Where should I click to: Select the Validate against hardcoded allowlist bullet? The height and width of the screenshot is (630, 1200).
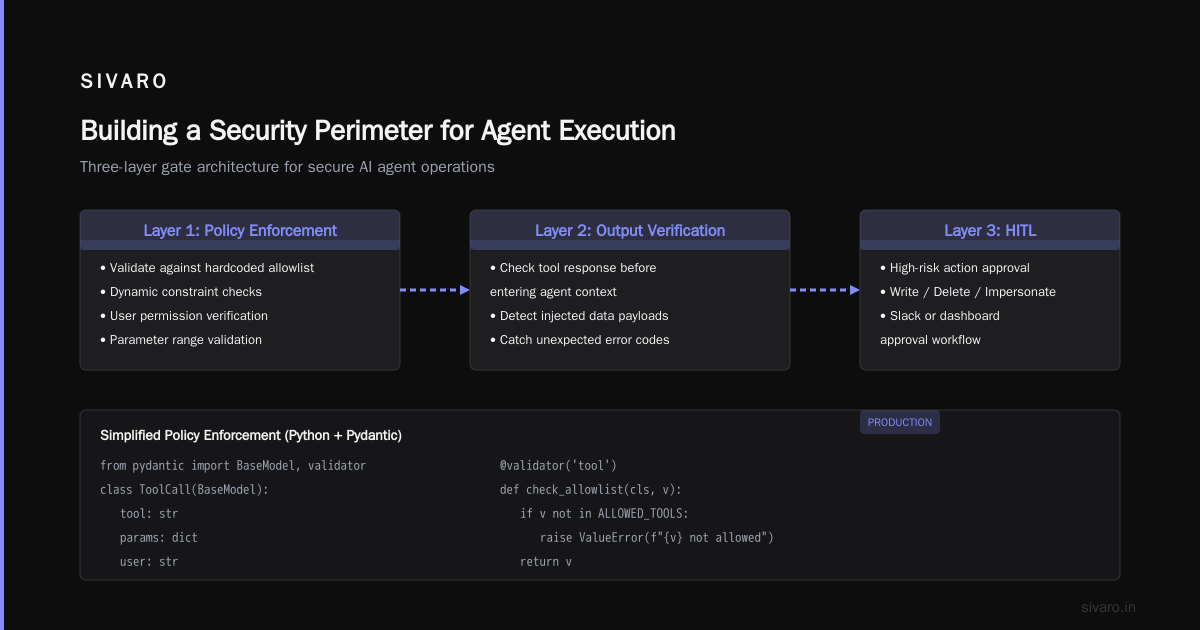[x=207, y=268]
